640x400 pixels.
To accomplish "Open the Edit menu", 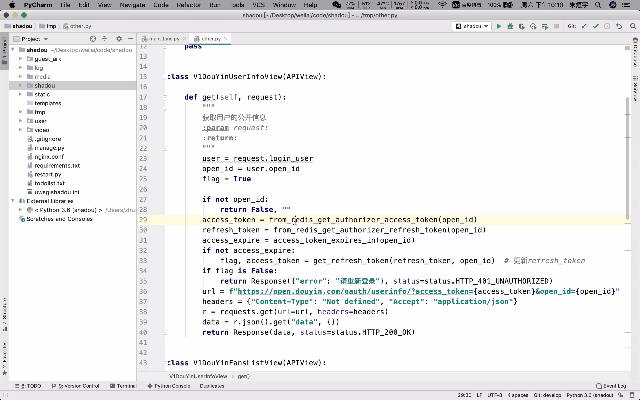I will (84, 5).
